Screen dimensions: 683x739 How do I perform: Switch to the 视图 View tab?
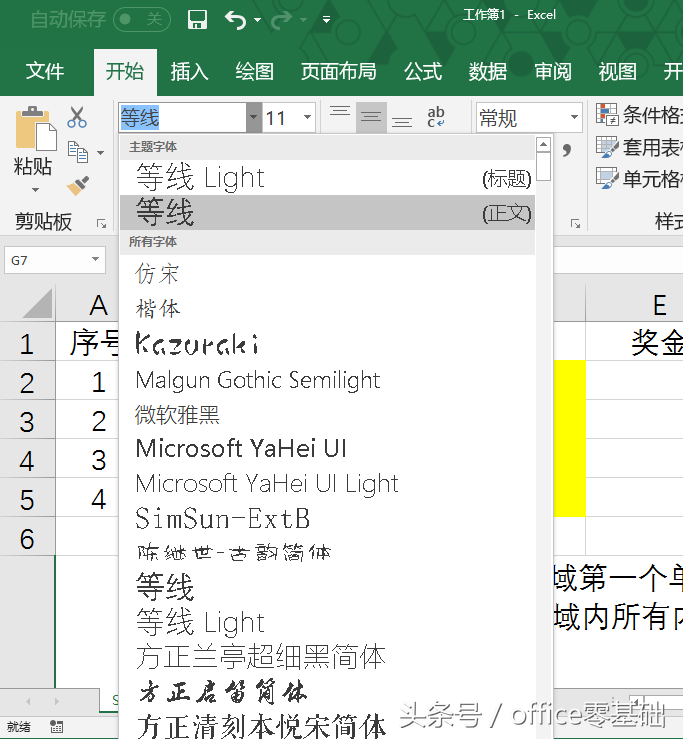point(617,72)
